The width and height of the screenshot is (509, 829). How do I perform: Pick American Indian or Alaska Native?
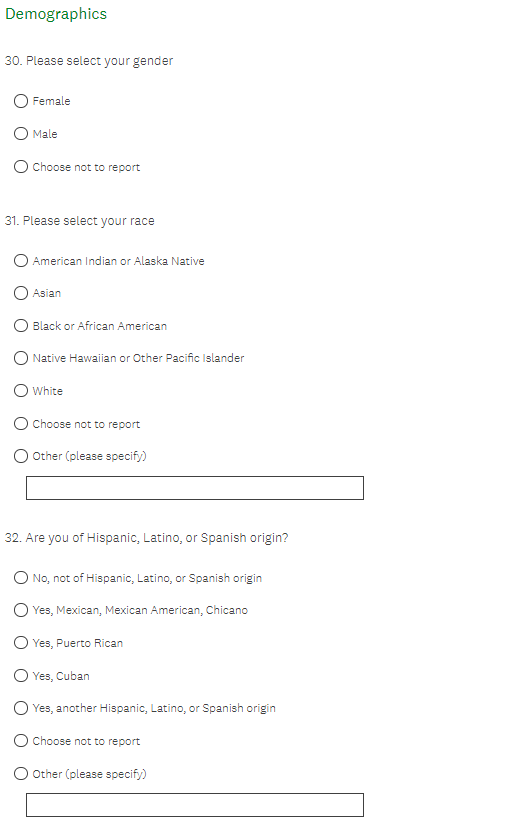coord(21,261)
